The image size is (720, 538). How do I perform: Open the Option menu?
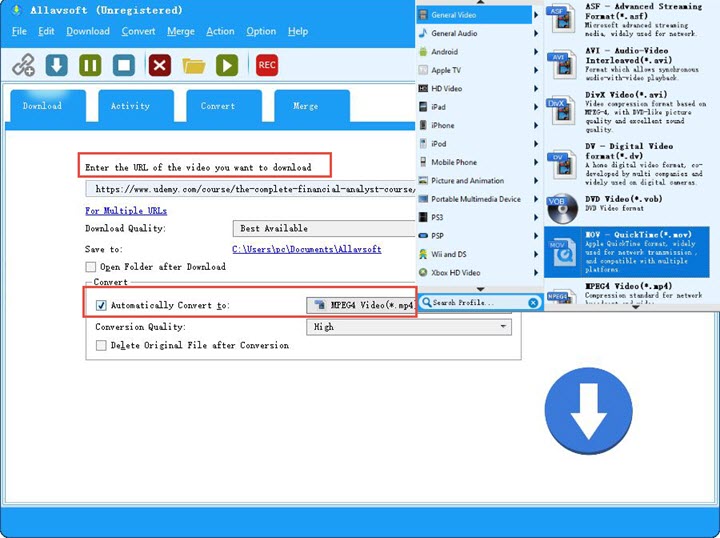tap(261, 31)
